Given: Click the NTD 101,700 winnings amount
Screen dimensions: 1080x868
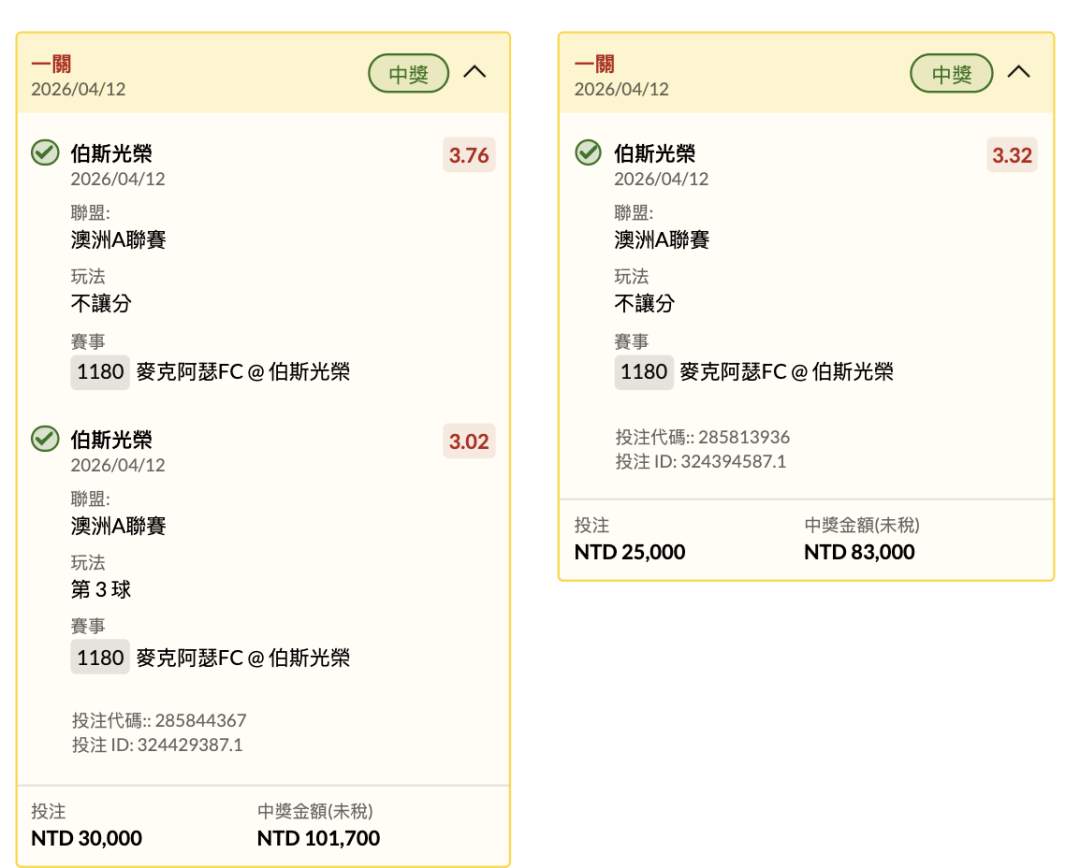Looking at the screenshot, I should (318, 838).
